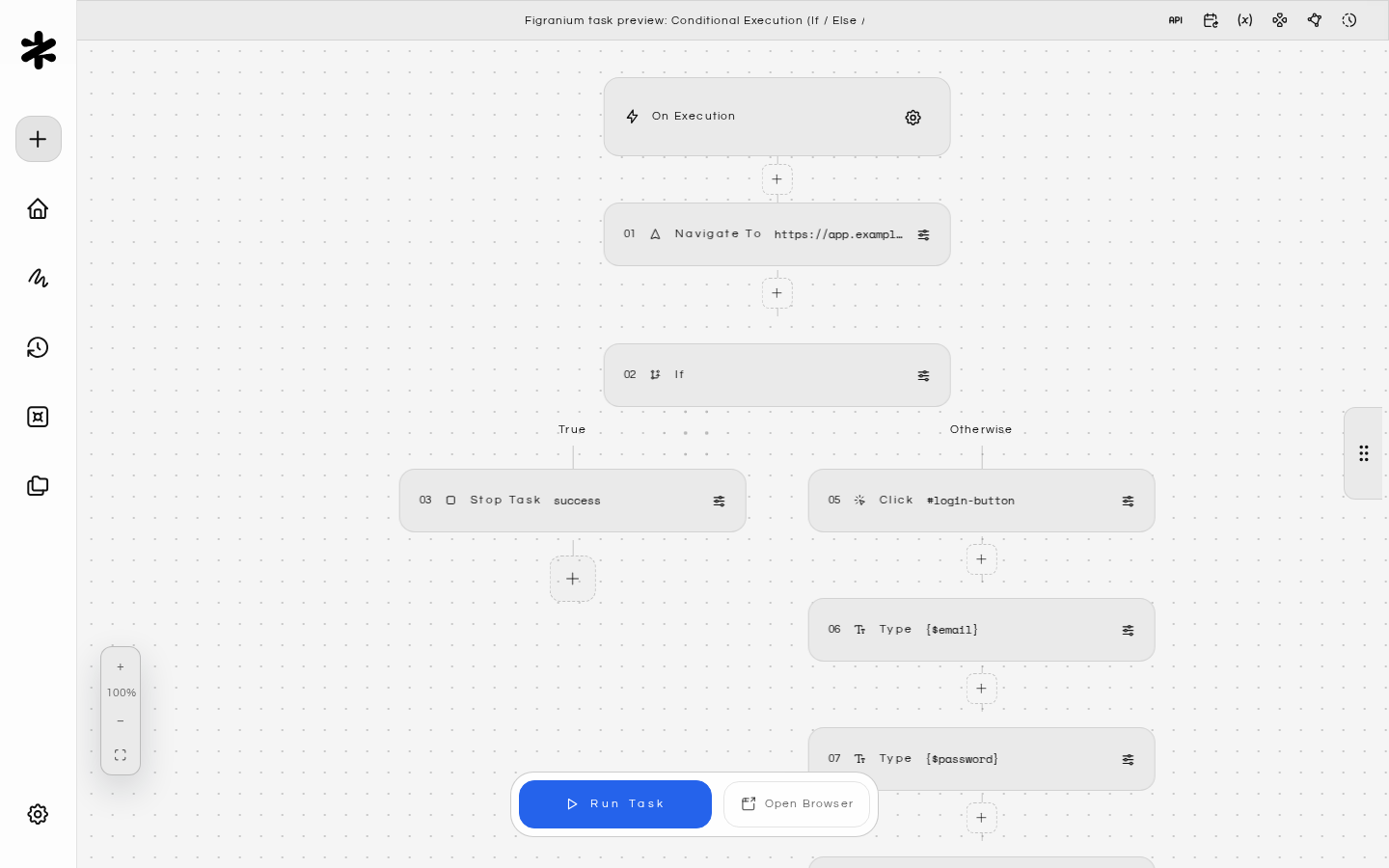Viewport: 1389px width, 868px height.
Task: Click the plus button in left sidebar
Action: point(39,139)
